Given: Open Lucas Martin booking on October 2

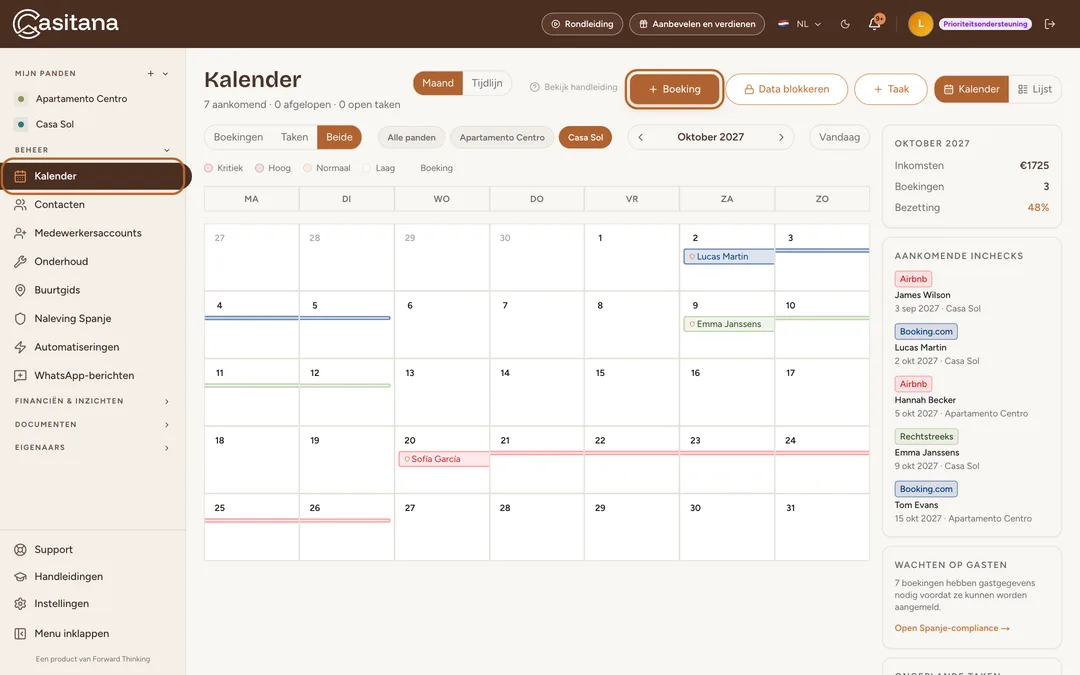Looking at the screenshot, I should coord(729,256).
